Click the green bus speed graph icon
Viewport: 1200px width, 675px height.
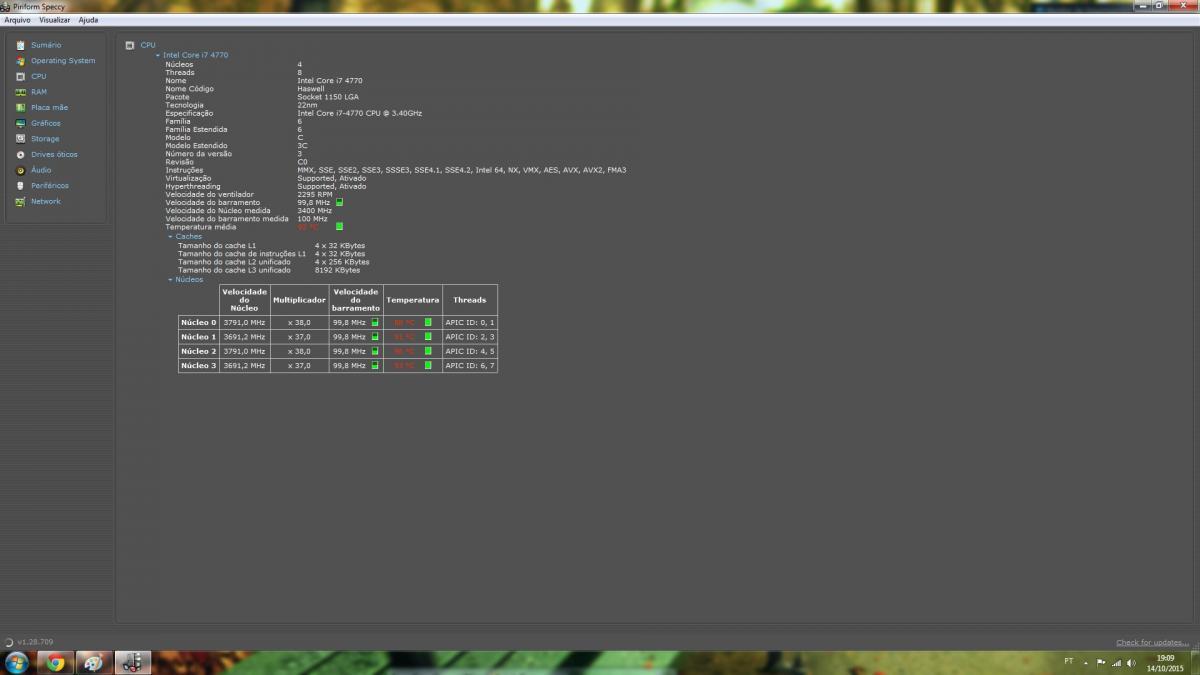pos(339,202)
